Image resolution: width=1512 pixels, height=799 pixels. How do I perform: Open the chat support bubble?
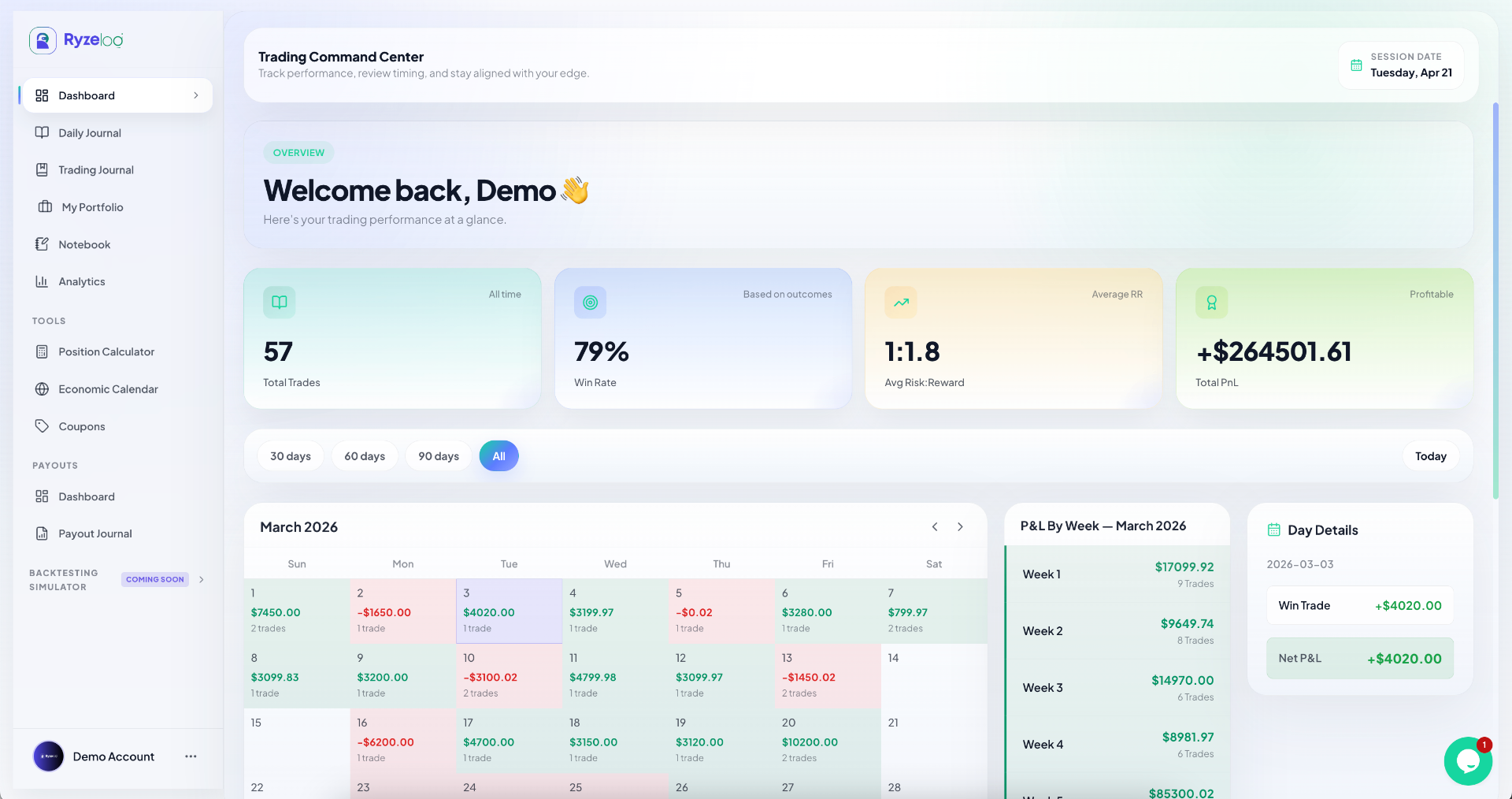[1468, 761]
